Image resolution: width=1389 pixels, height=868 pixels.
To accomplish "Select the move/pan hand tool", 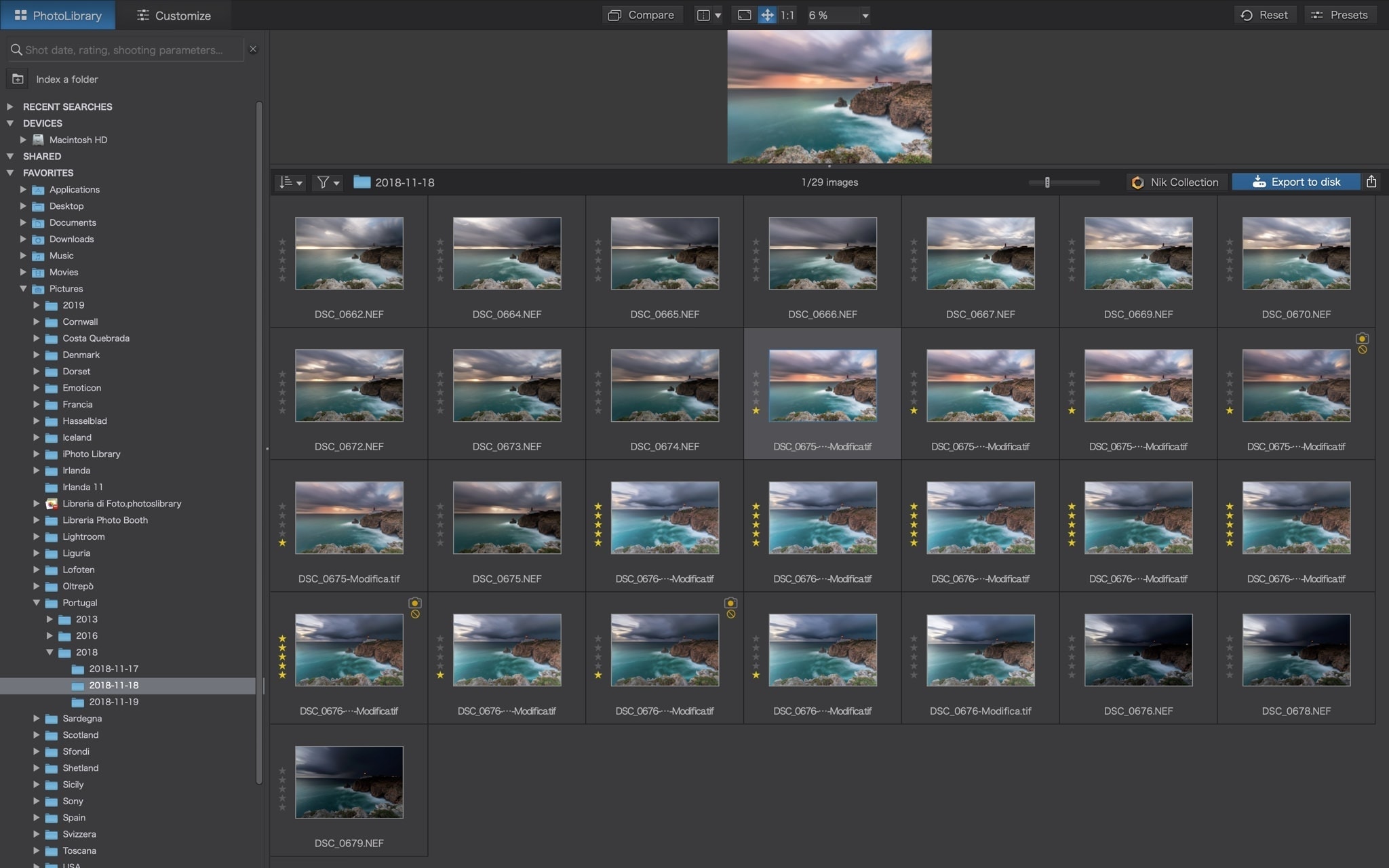I will [766, 15].
